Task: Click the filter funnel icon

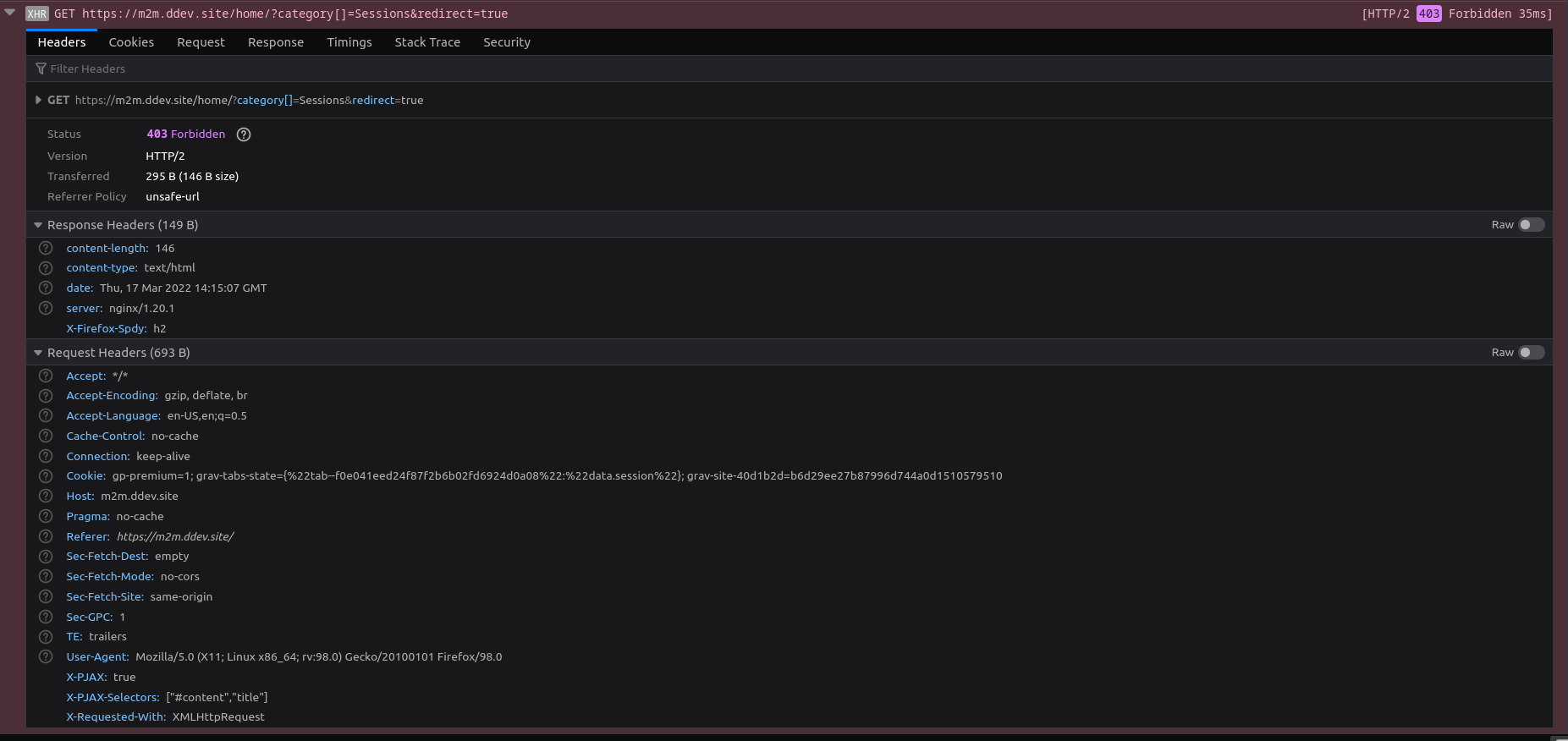Action: 41,69
